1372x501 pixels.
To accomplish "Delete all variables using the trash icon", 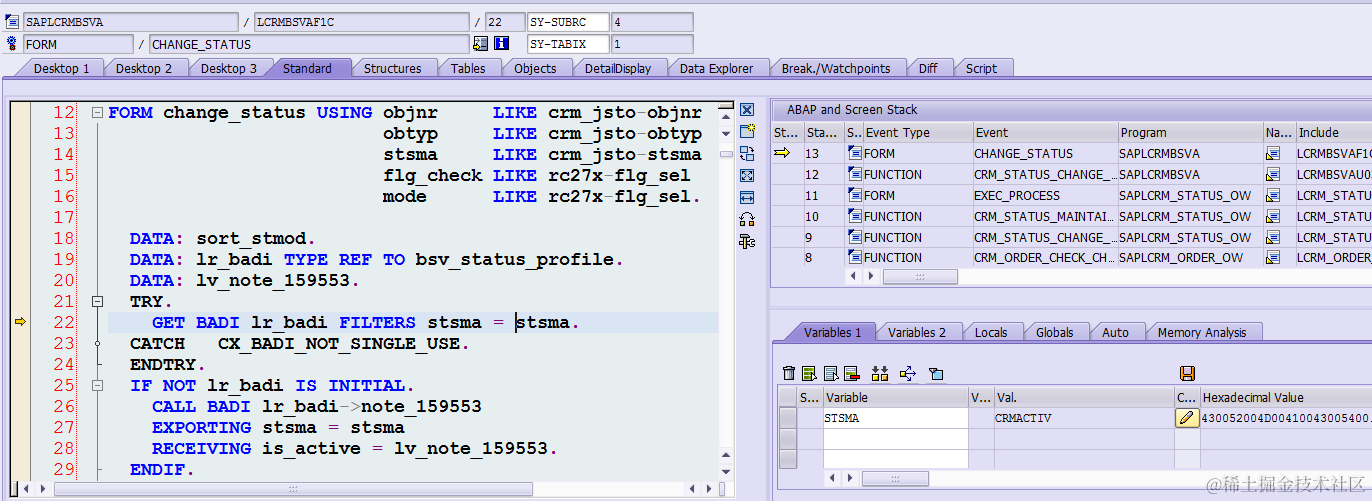I will [x=789, y=373].
